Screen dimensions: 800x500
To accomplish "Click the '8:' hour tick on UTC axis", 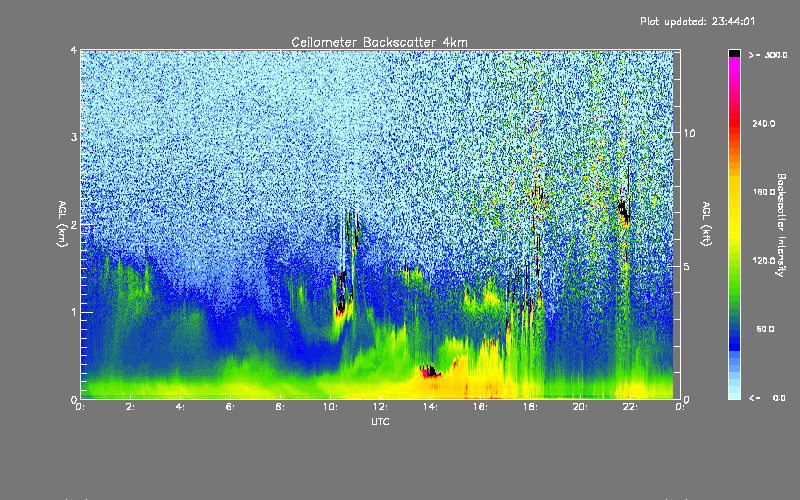I will 281,407.
